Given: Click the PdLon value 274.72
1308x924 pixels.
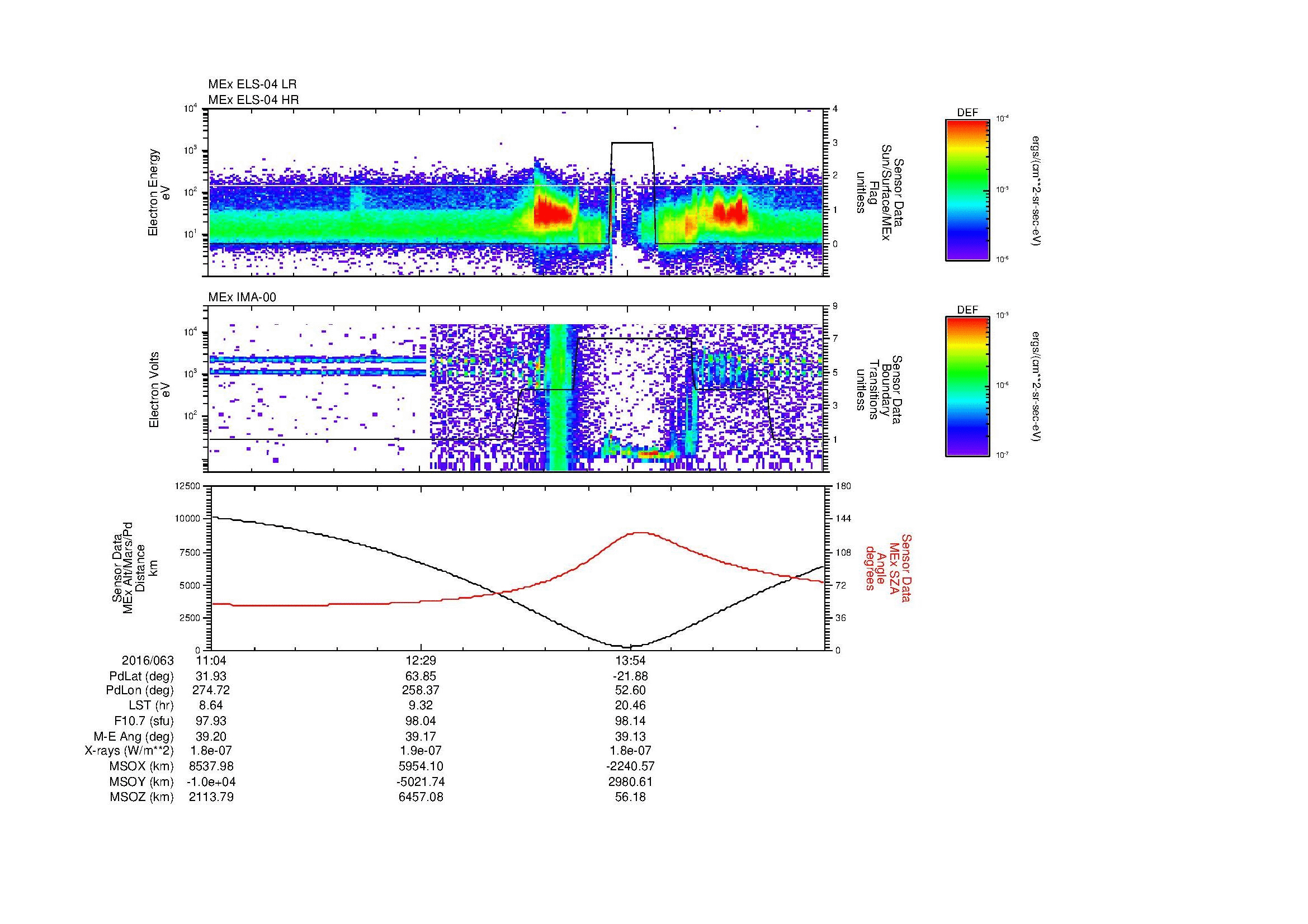Looking at the screenshot, I should coord(211,690).
